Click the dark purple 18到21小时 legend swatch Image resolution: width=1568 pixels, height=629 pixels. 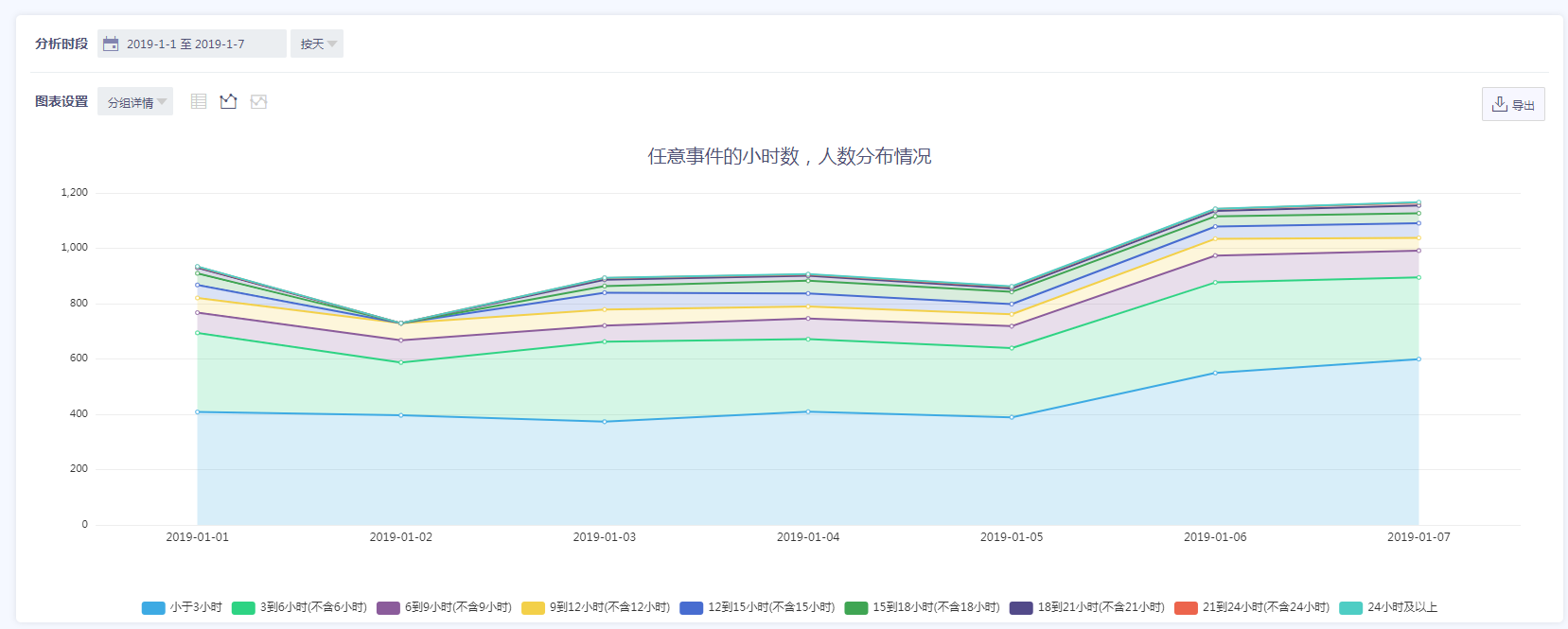[x=1021, y=608]
